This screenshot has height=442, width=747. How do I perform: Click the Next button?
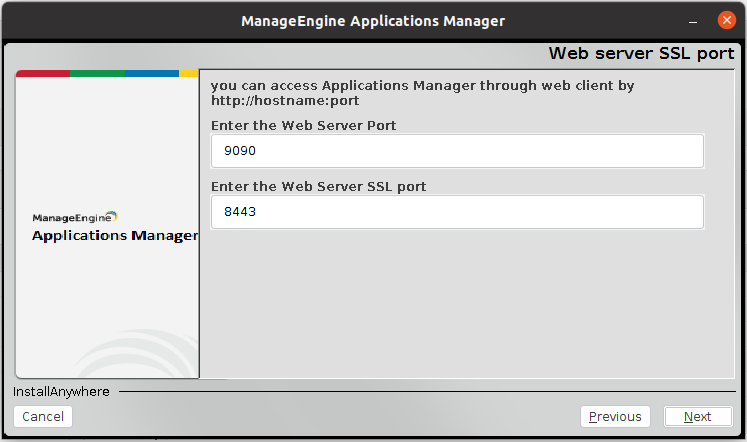coord(697,417)
